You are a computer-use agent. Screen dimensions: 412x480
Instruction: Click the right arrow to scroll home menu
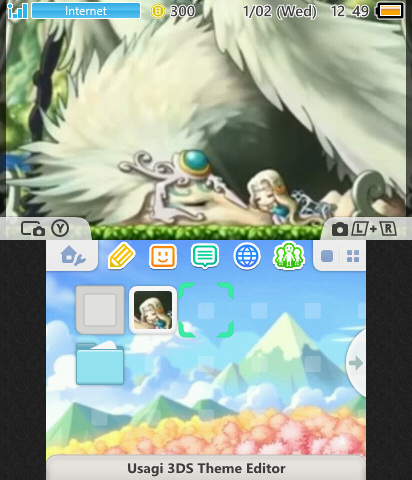[x=356, y=363]
